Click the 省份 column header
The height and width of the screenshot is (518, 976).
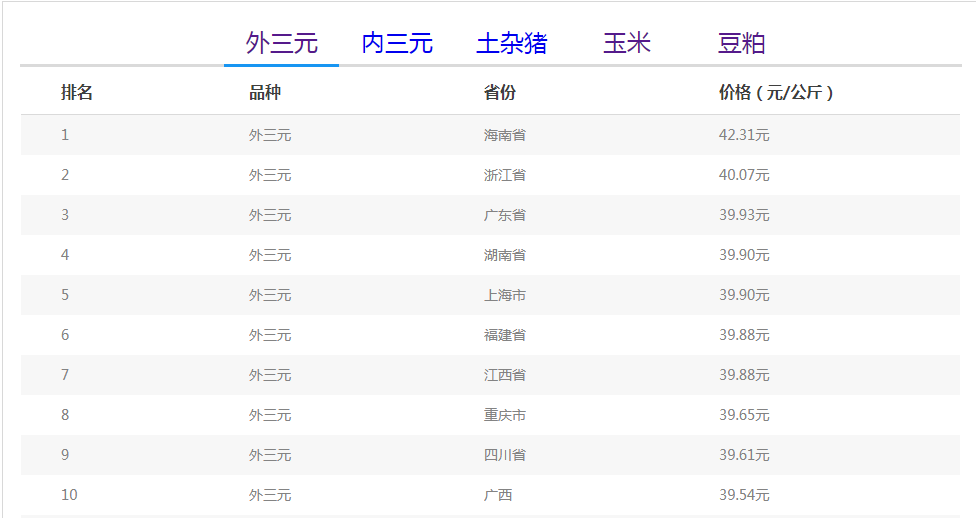500,93
